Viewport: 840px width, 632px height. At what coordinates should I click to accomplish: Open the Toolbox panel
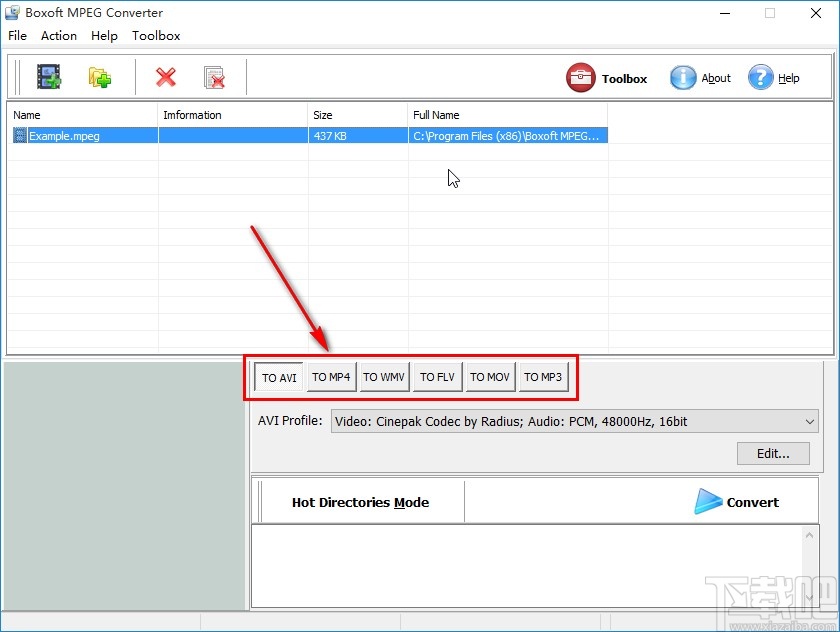(x=608, y=78)
